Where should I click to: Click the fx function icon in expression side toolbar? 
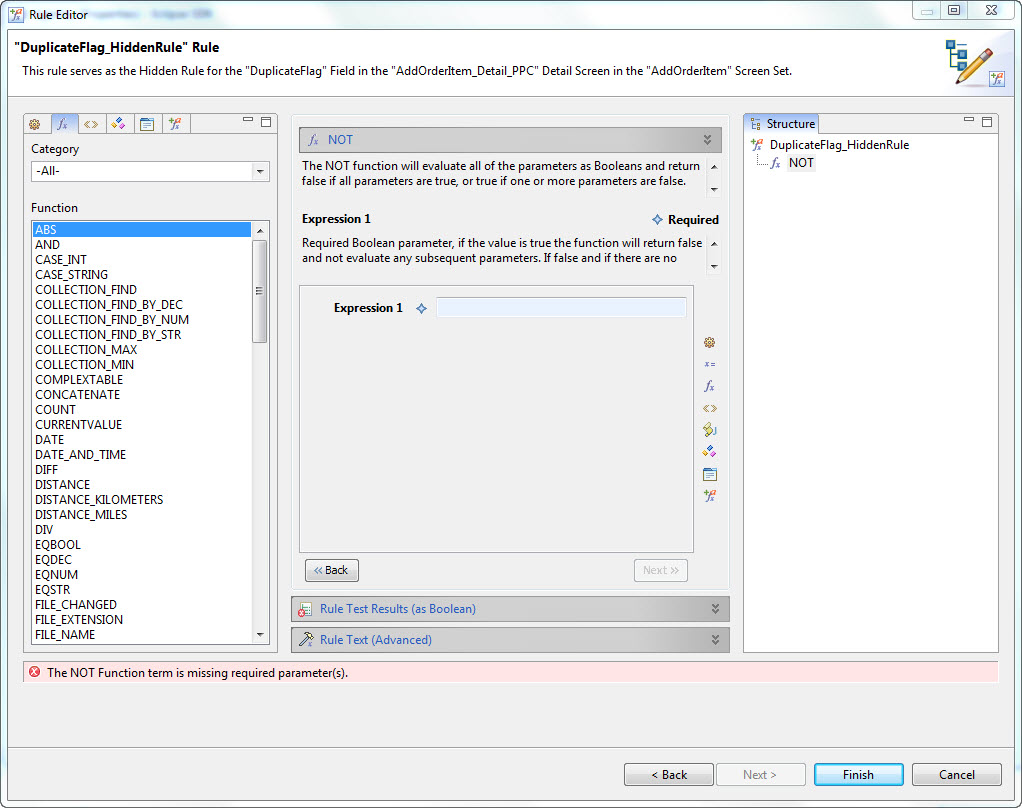[710, 386]
